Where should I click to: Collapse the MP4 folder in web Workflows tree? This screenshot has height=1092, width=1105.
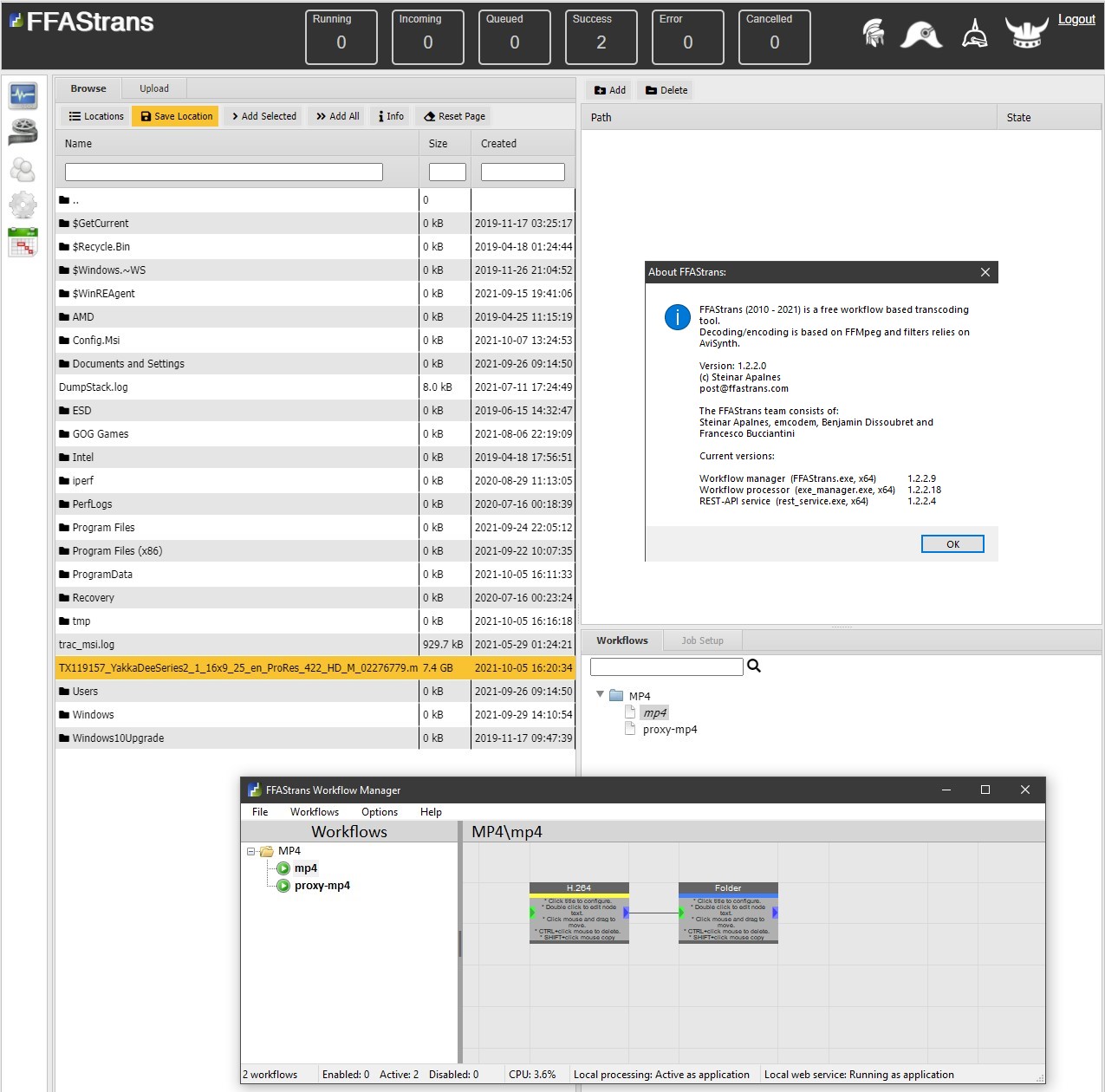[x=600, y=694]
